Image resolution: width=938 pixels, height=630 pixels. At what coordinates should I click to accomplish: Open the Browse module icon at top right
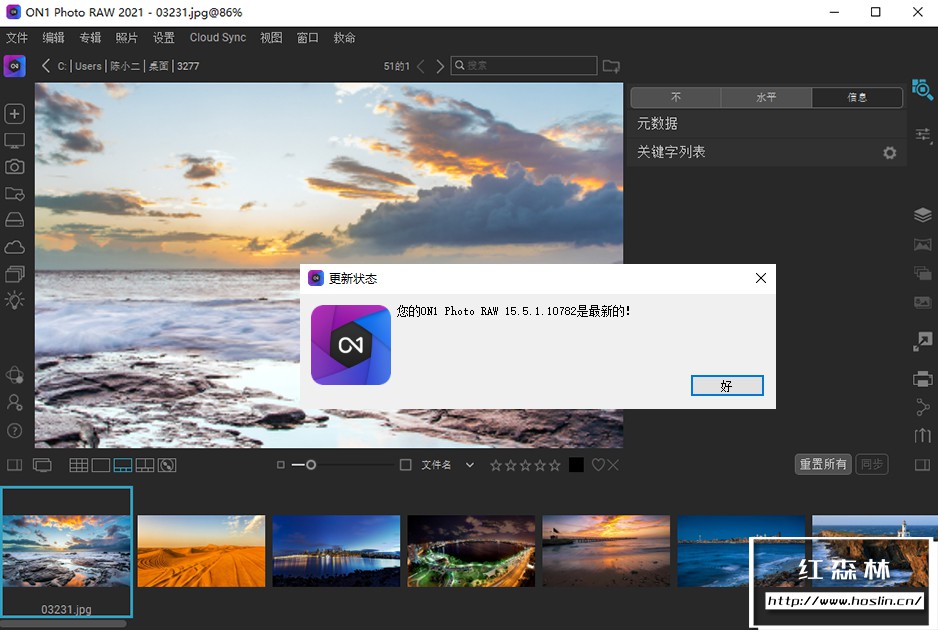point(922,90)
